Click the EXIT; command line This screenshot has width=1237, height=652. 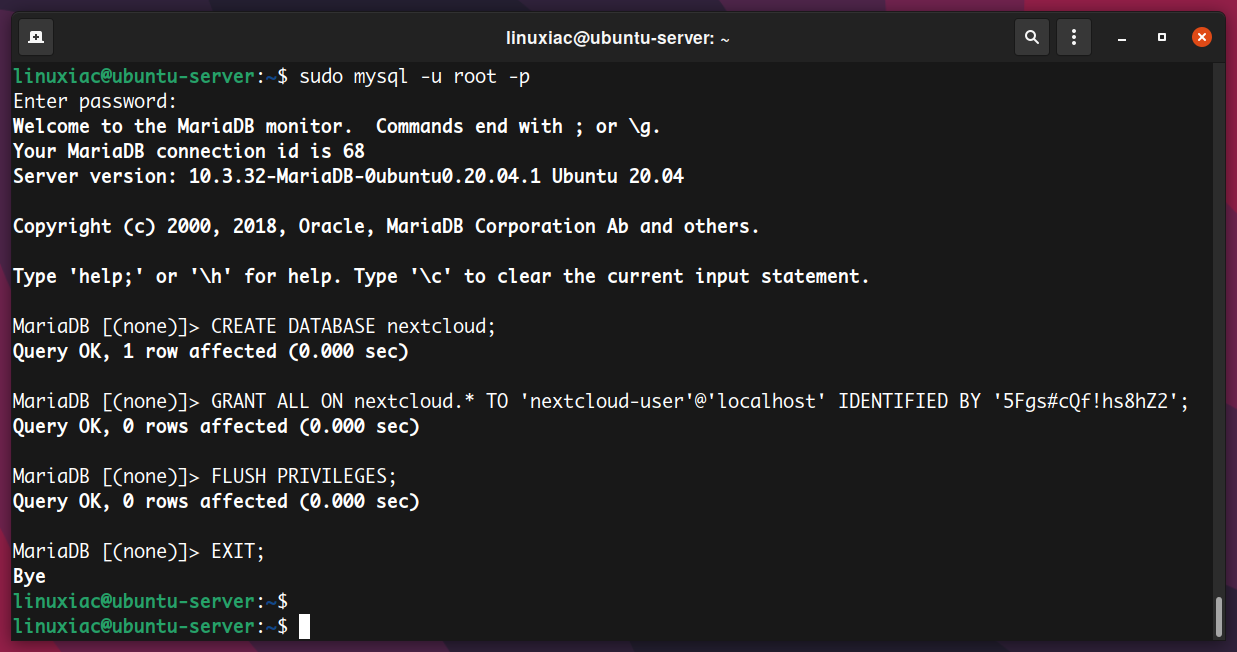(x=139, y=551)
